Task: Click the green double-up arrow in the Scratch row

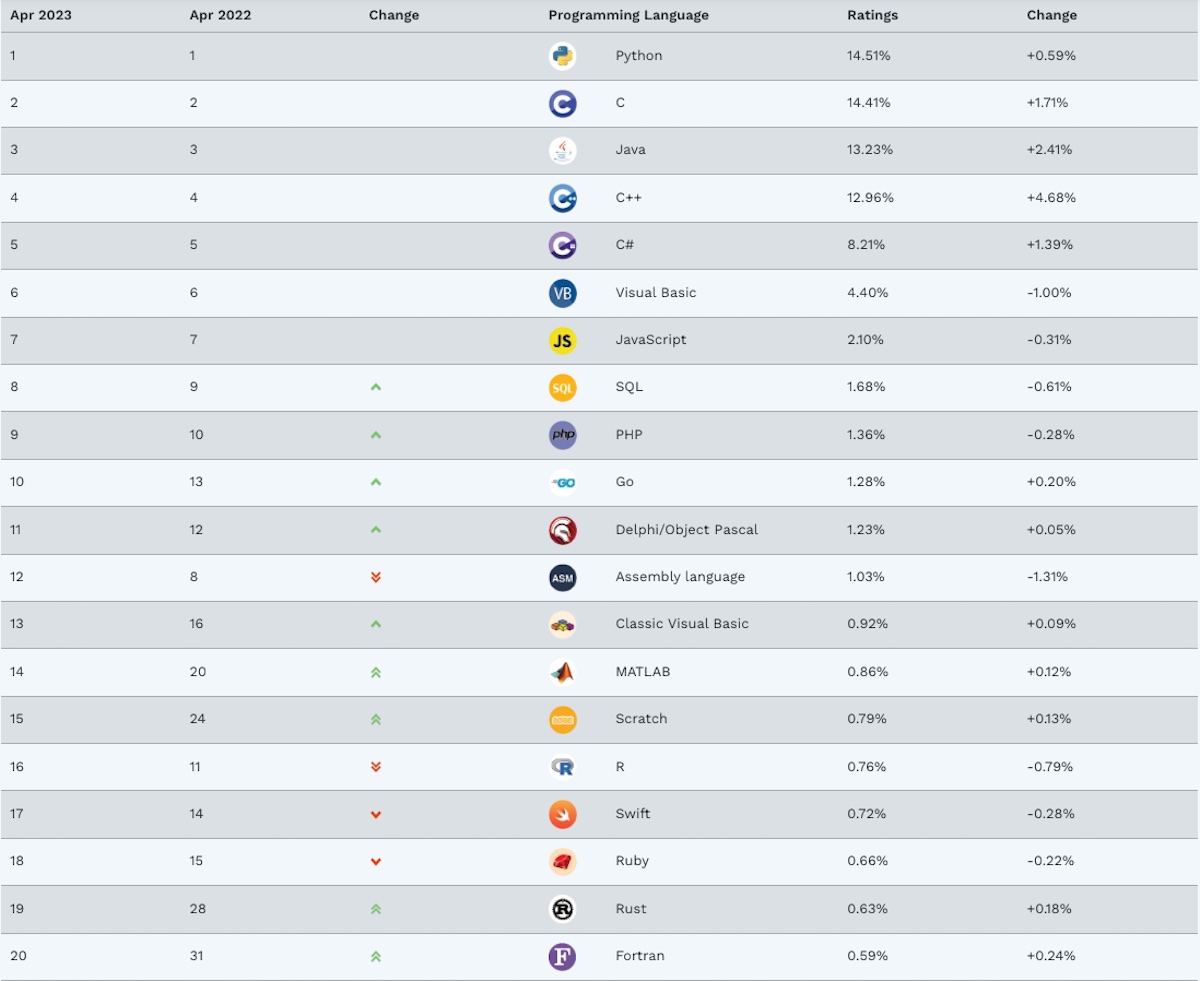Action: point(376,719)
